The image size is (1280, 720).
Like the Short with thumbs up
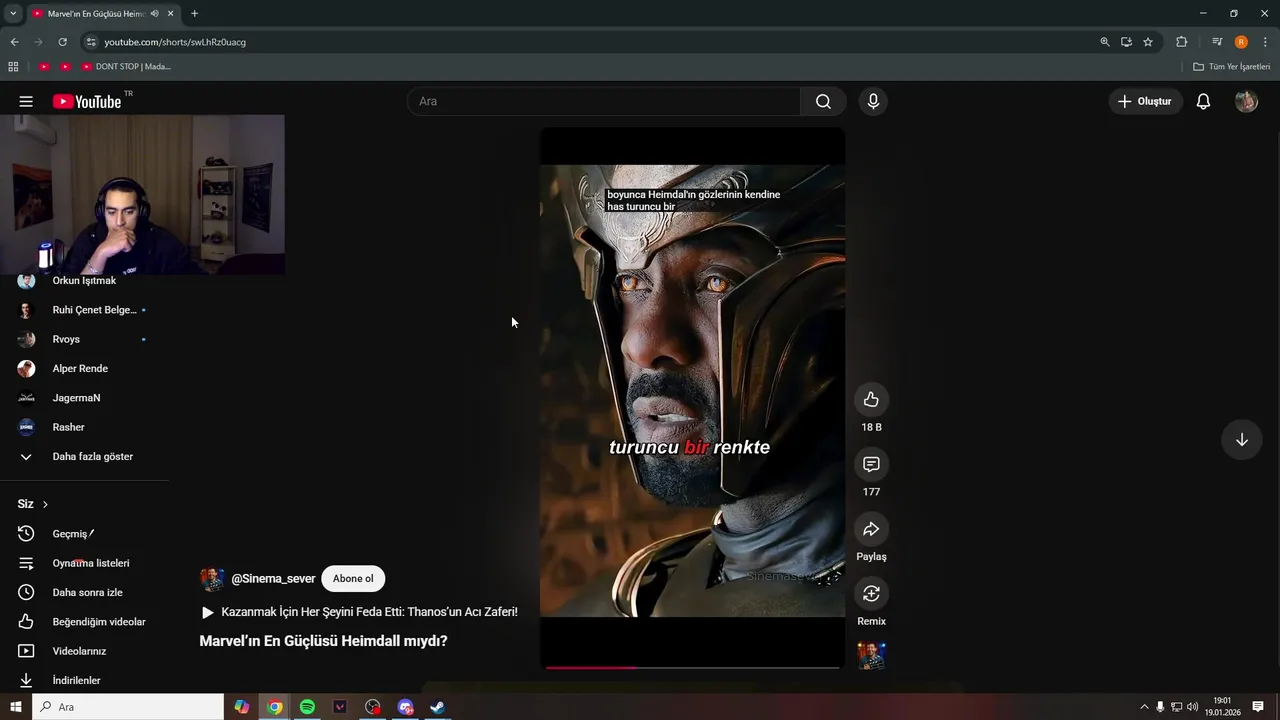(871, 400)
